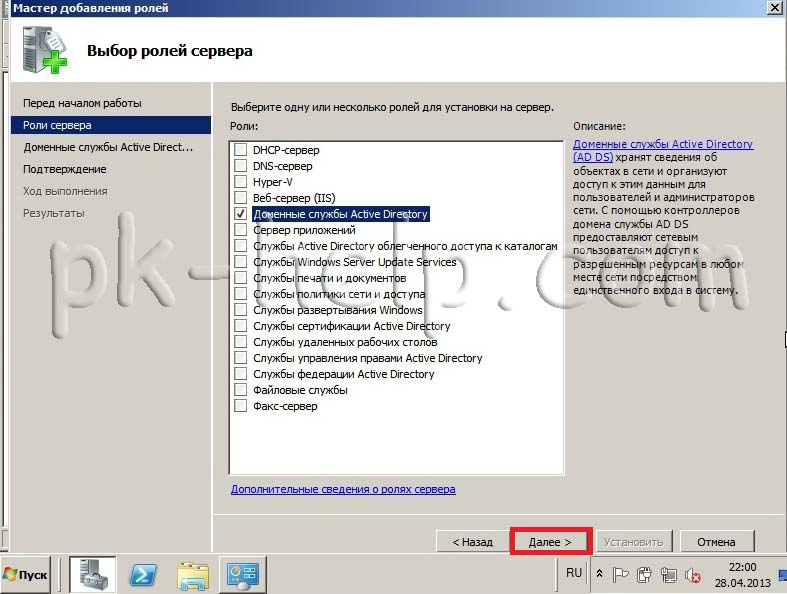Open Windows Explorer folder icon in taskbar
The image size is (787, 594).
[193, 575]
